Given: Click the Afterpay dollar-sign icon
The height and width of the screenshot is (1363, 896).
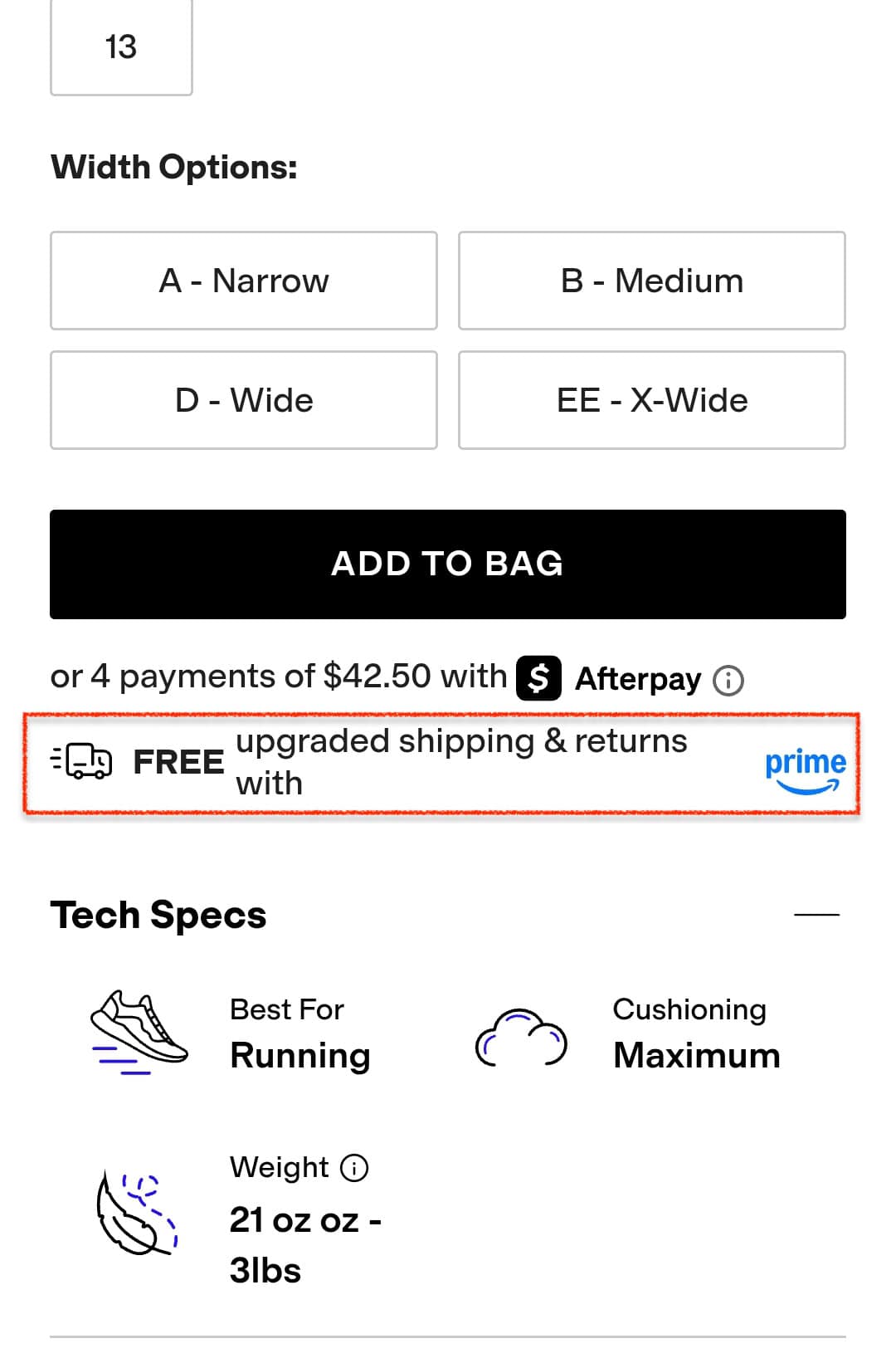Looking at the screenshot, I should [538, 678].
